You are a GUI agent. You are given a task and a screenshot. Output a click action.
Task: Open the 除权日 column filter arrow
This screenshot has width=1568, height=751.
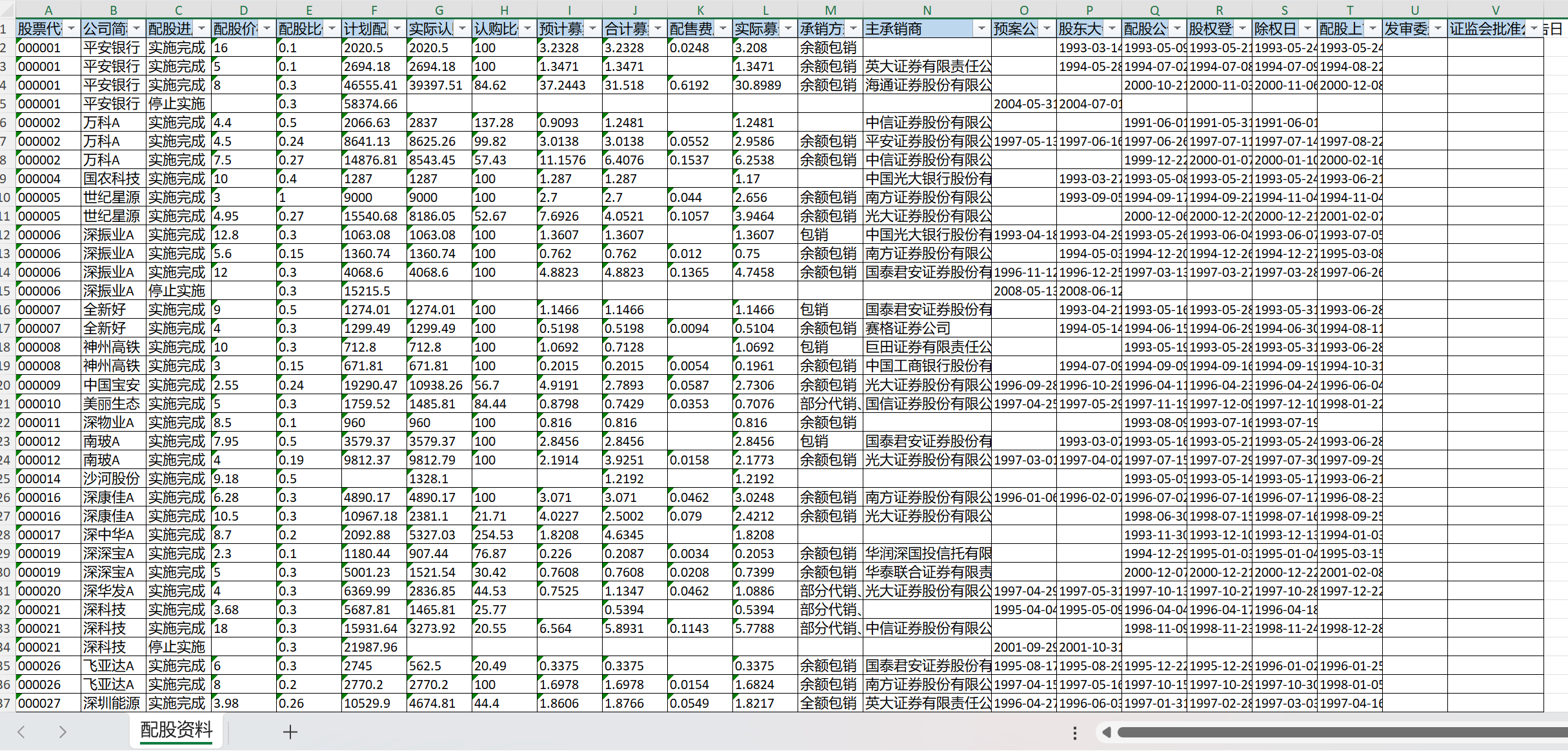click(1307, 29)
